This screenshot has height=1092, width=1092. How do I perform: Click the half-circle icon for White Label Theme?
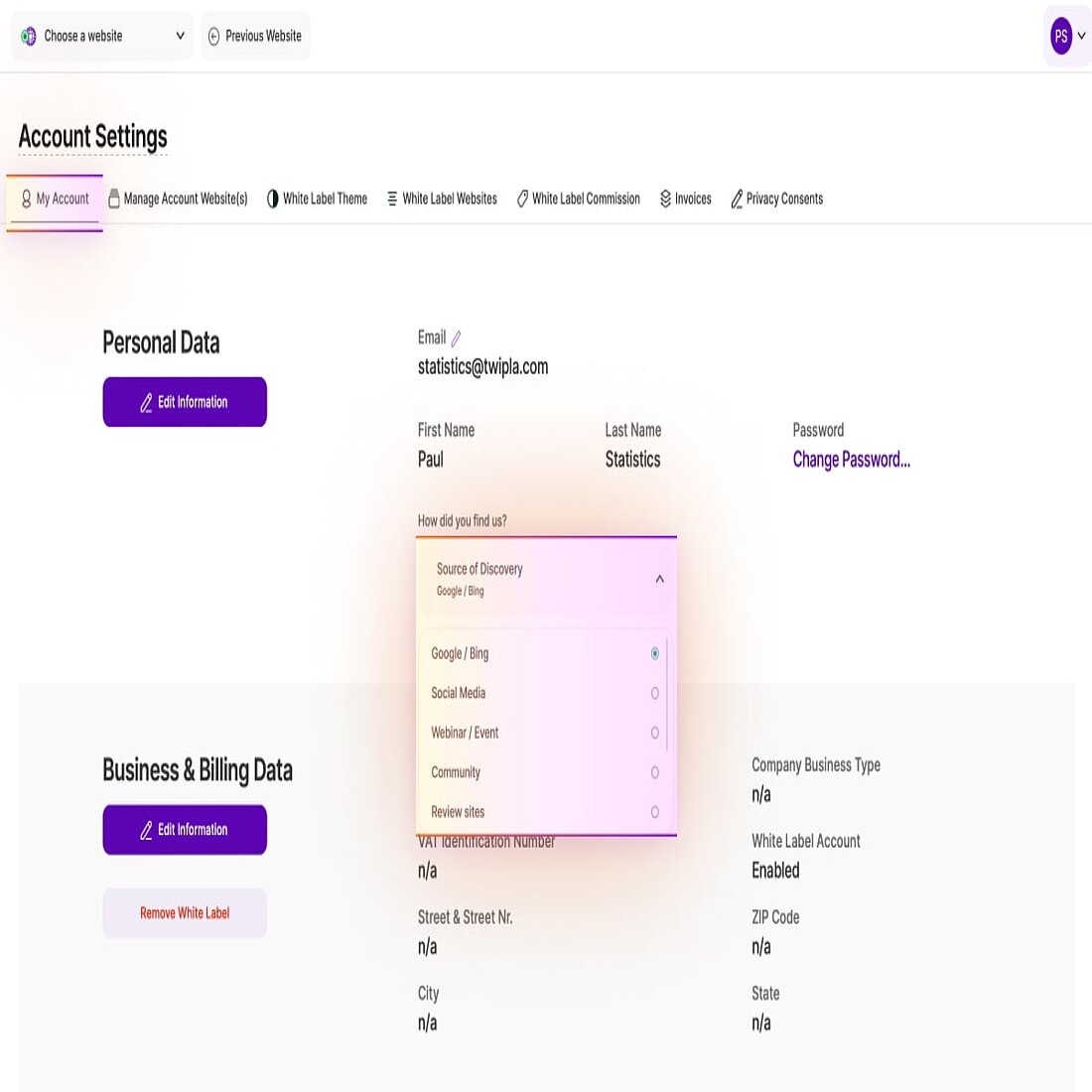point(273,198)
